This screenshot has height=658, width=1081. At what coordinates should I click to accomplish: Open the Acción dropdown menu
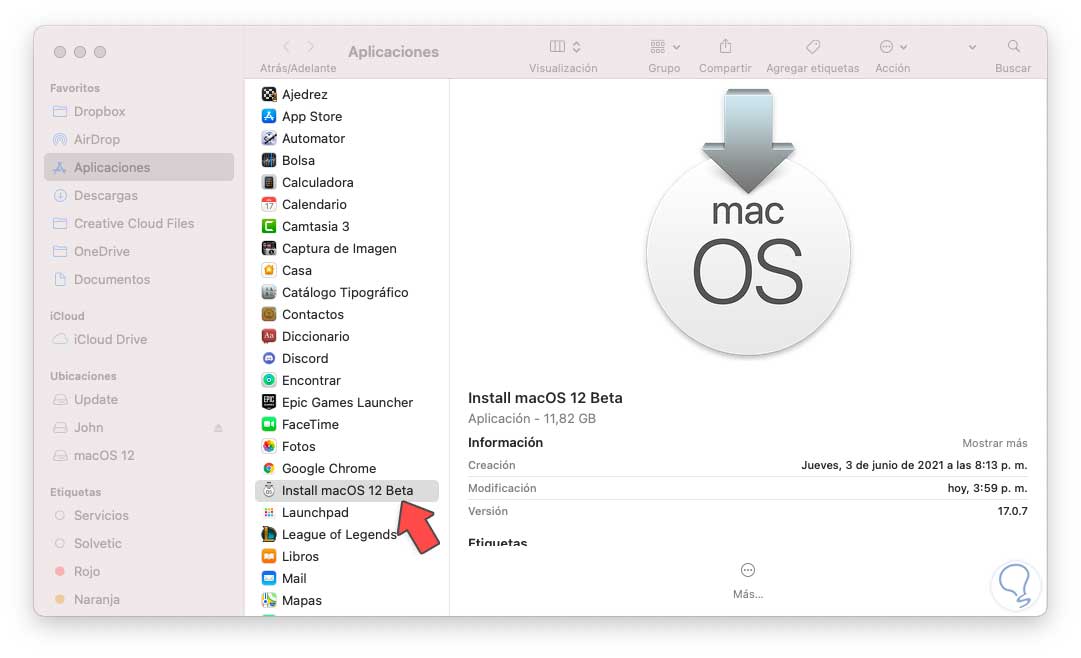point(893,46)
